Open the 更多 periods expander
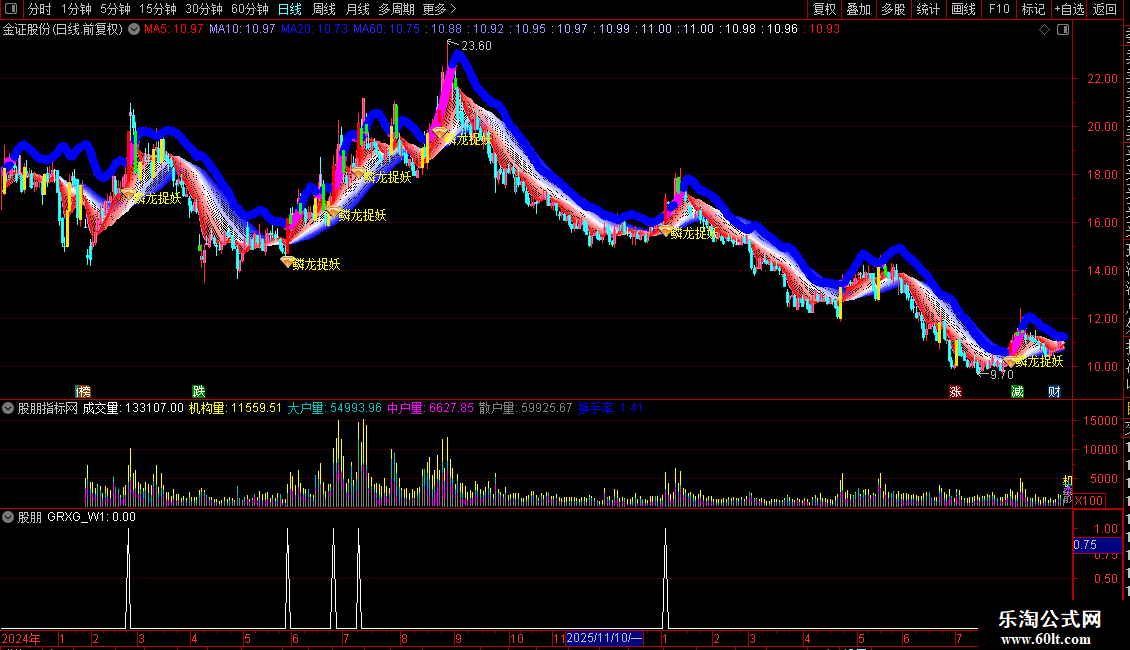 (x=439, y=9)
